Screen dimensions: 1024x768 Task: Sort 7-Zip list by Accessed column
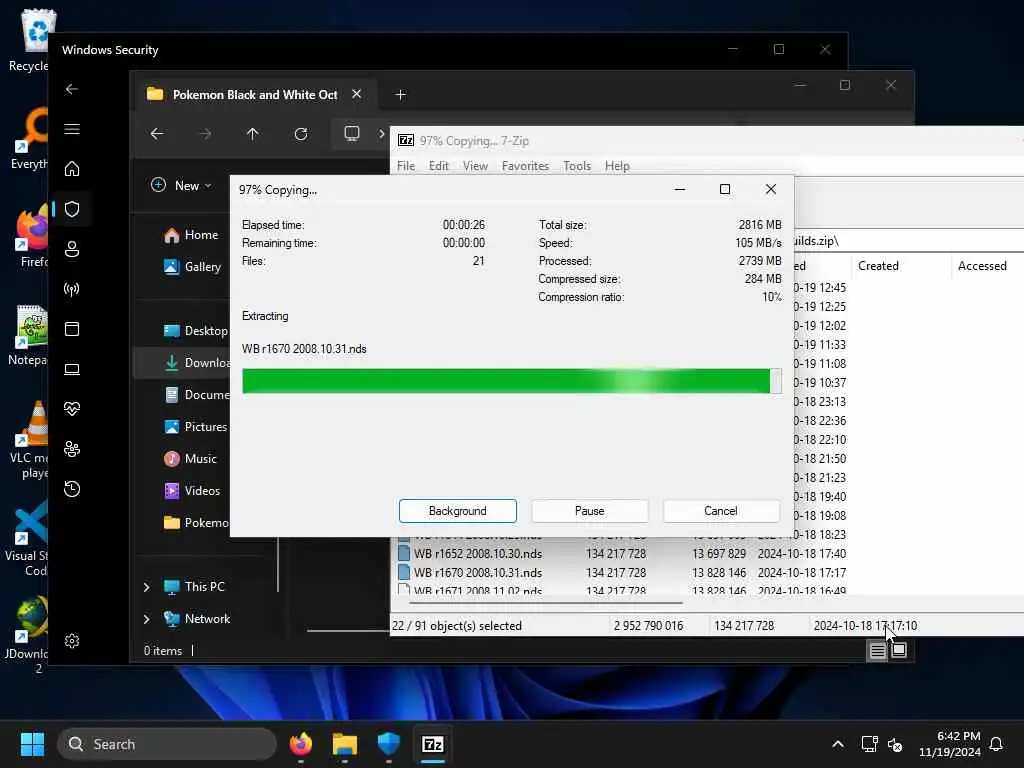point(982,266)
